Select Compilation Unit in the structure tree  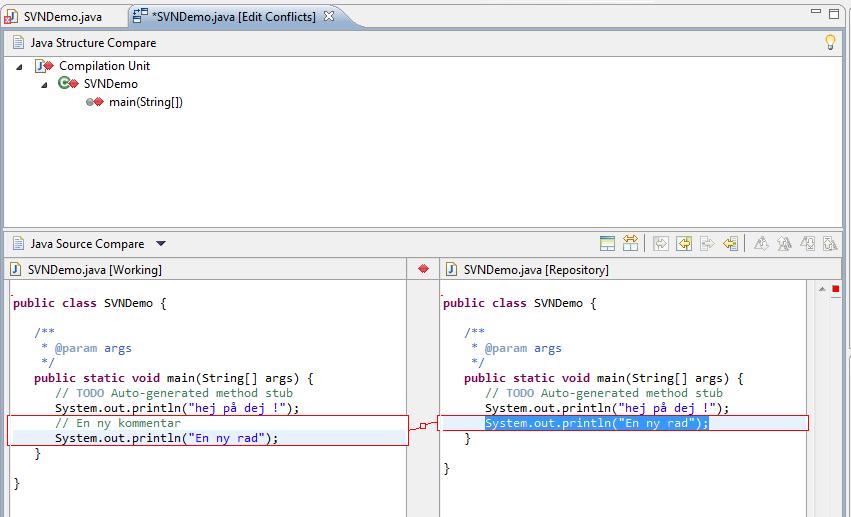pyautogui.click(x=104, y=66)
